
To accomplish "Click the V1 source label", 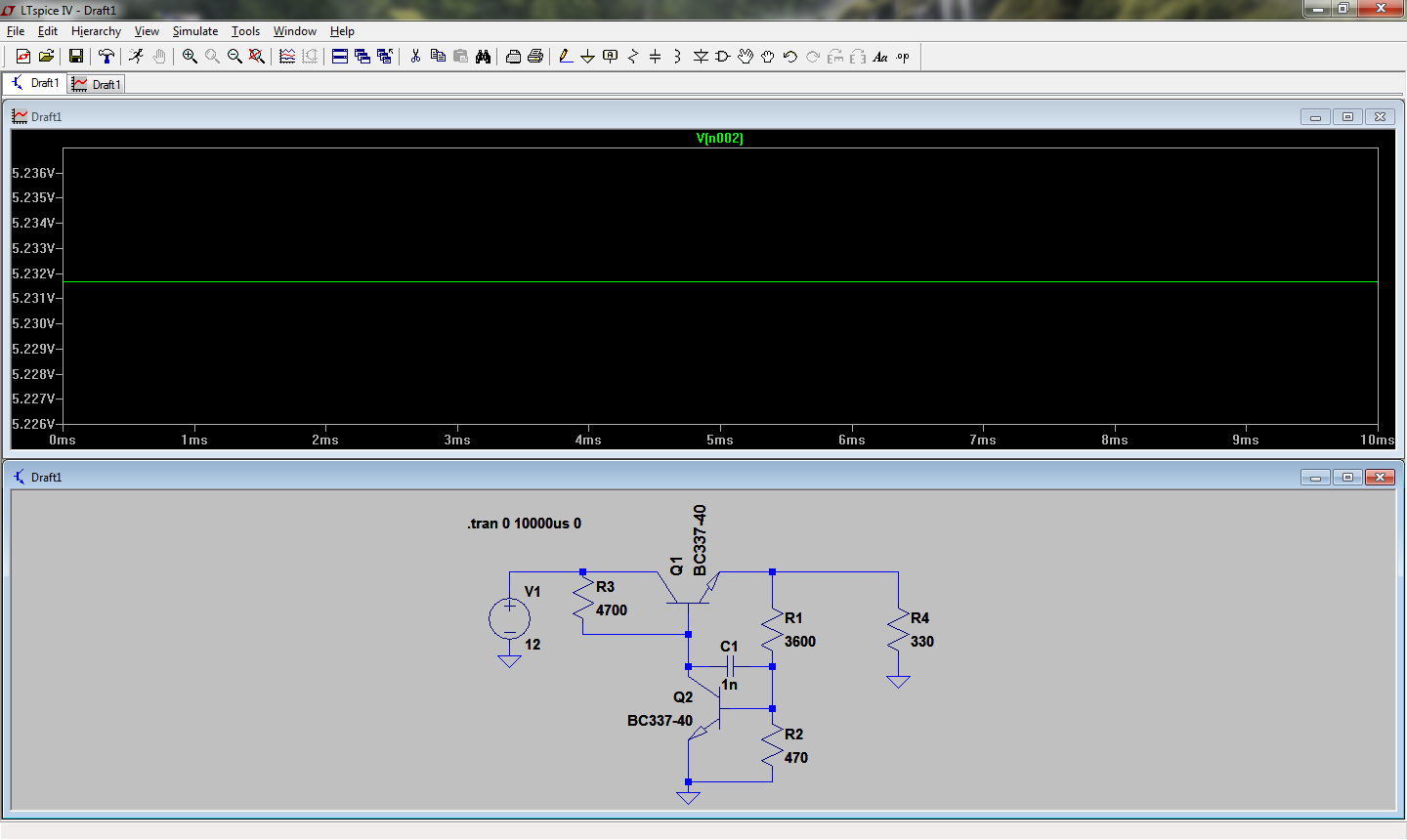I will tap(533, 592).
